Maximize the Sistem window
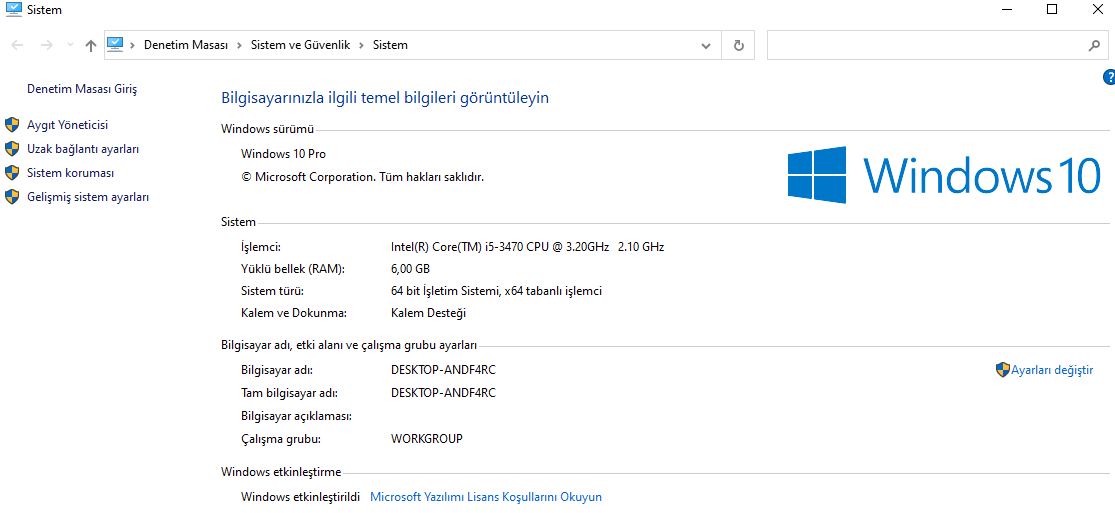Screen dimensions: 1115x513 coord(1052,9)
